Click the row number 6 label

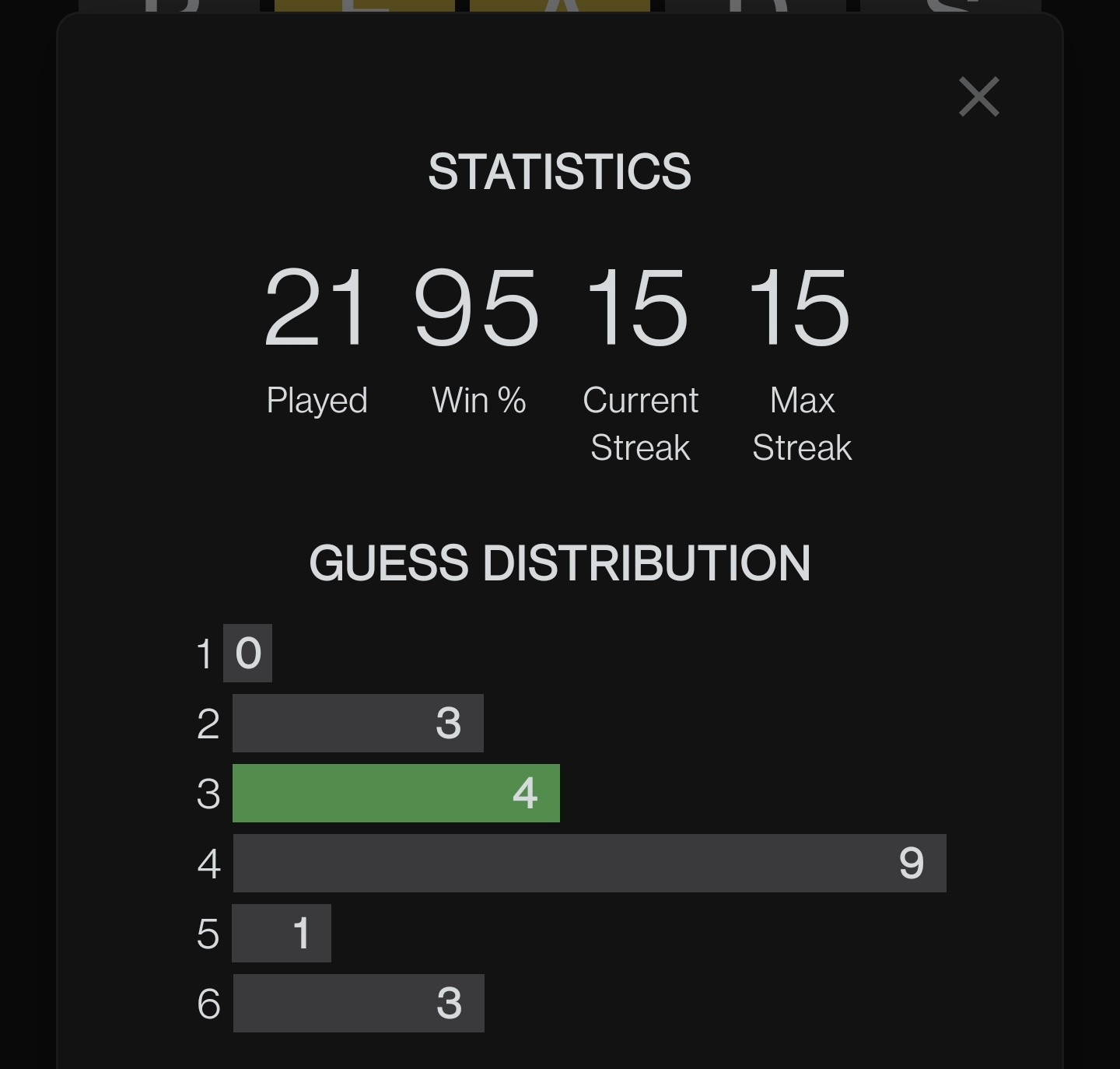208,1004
